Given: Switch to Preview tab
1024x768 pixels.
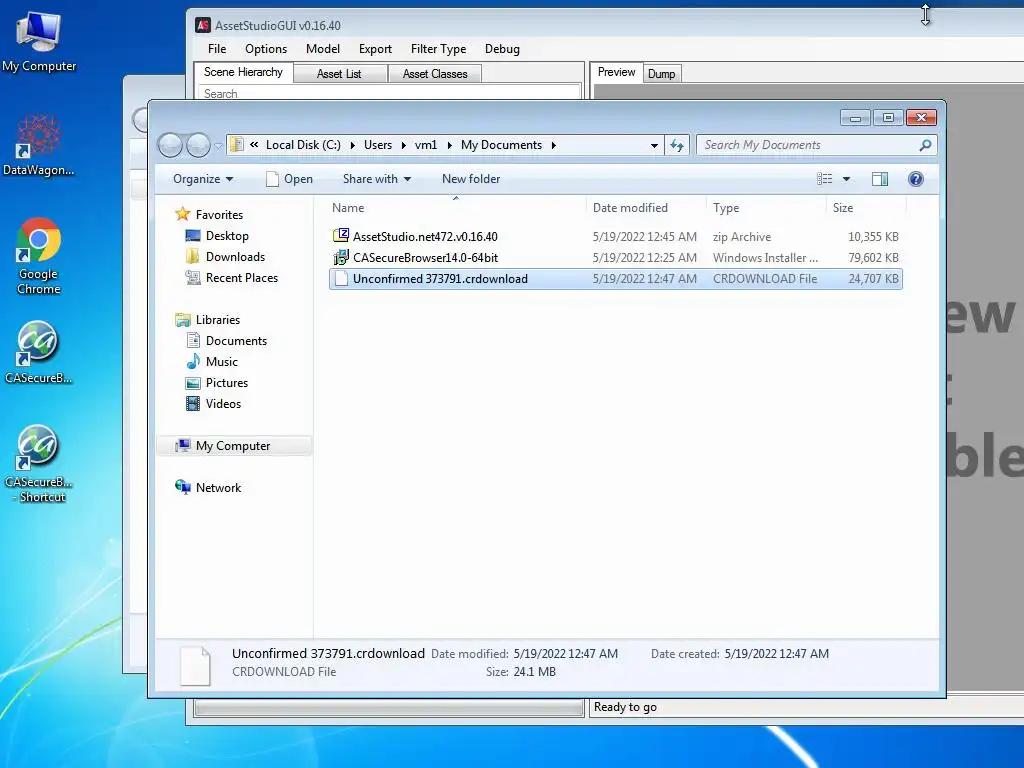Looking at the screenshot, I should pos(616,72).
